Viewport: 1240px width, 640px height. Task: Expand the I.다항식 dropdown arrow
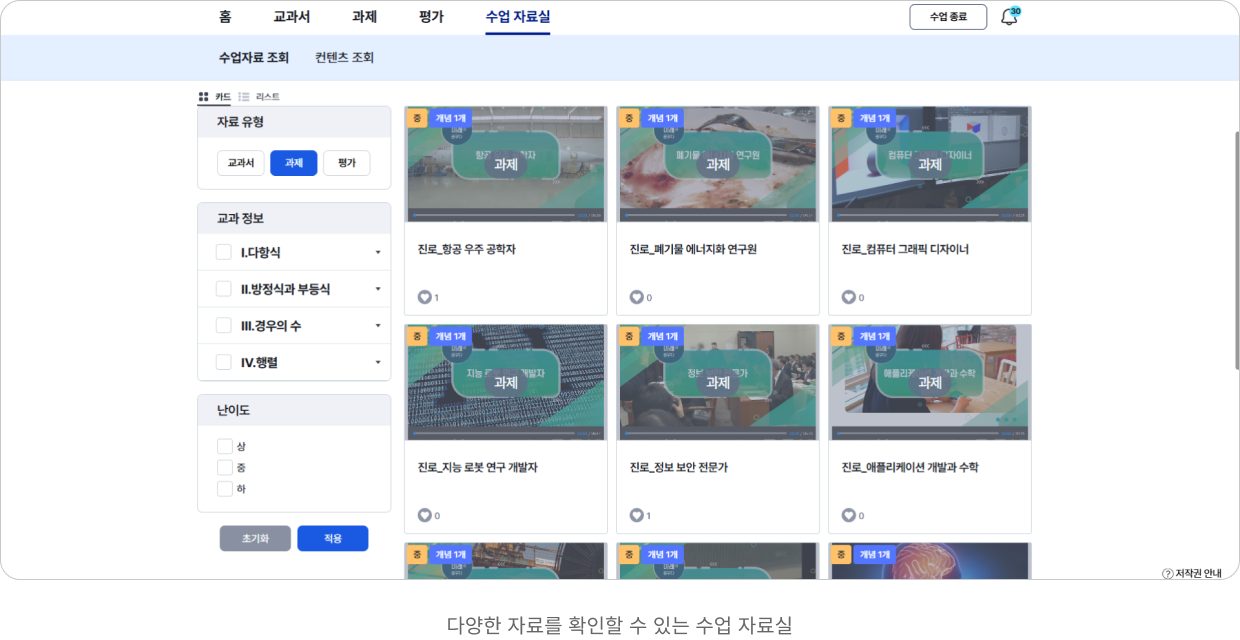tap(378, 253)
